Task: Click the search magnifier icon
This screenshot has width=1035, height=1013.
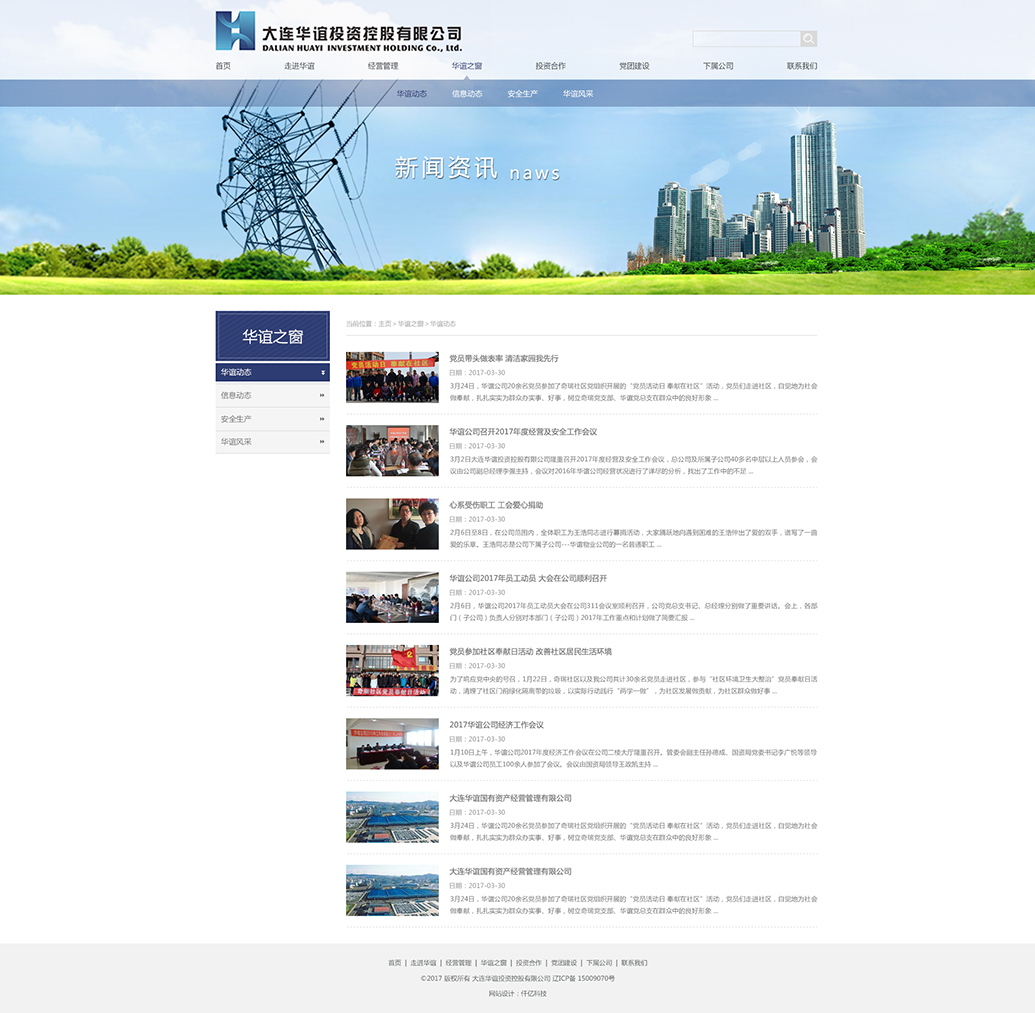Action: [808, 39]
